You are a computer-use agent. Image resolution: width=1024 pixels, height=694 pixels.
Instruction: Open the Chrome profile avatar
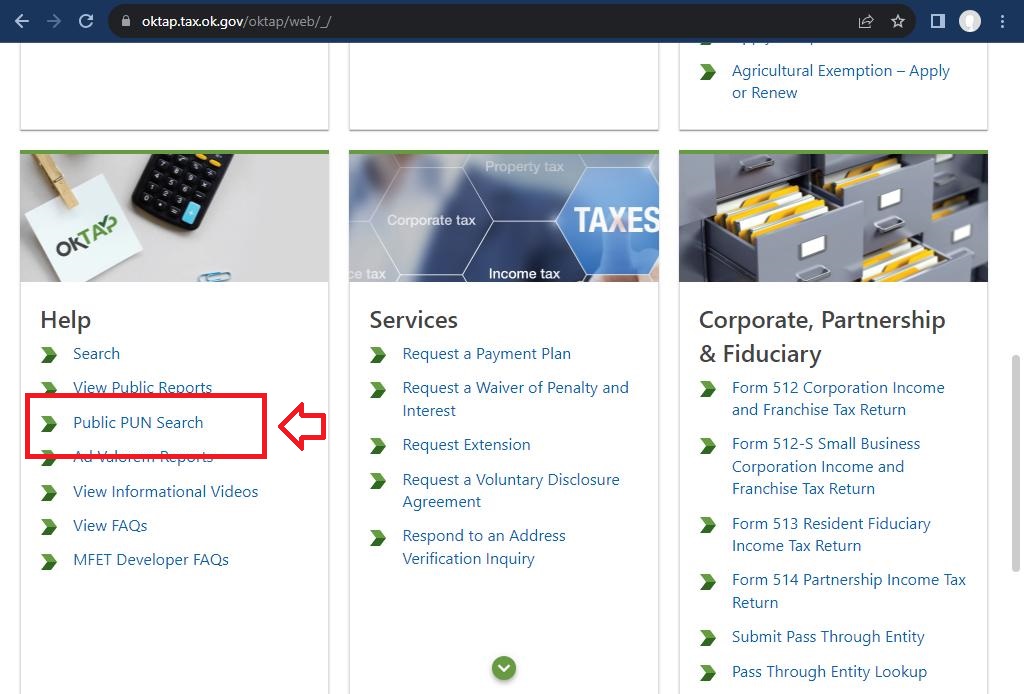[970, 22]
